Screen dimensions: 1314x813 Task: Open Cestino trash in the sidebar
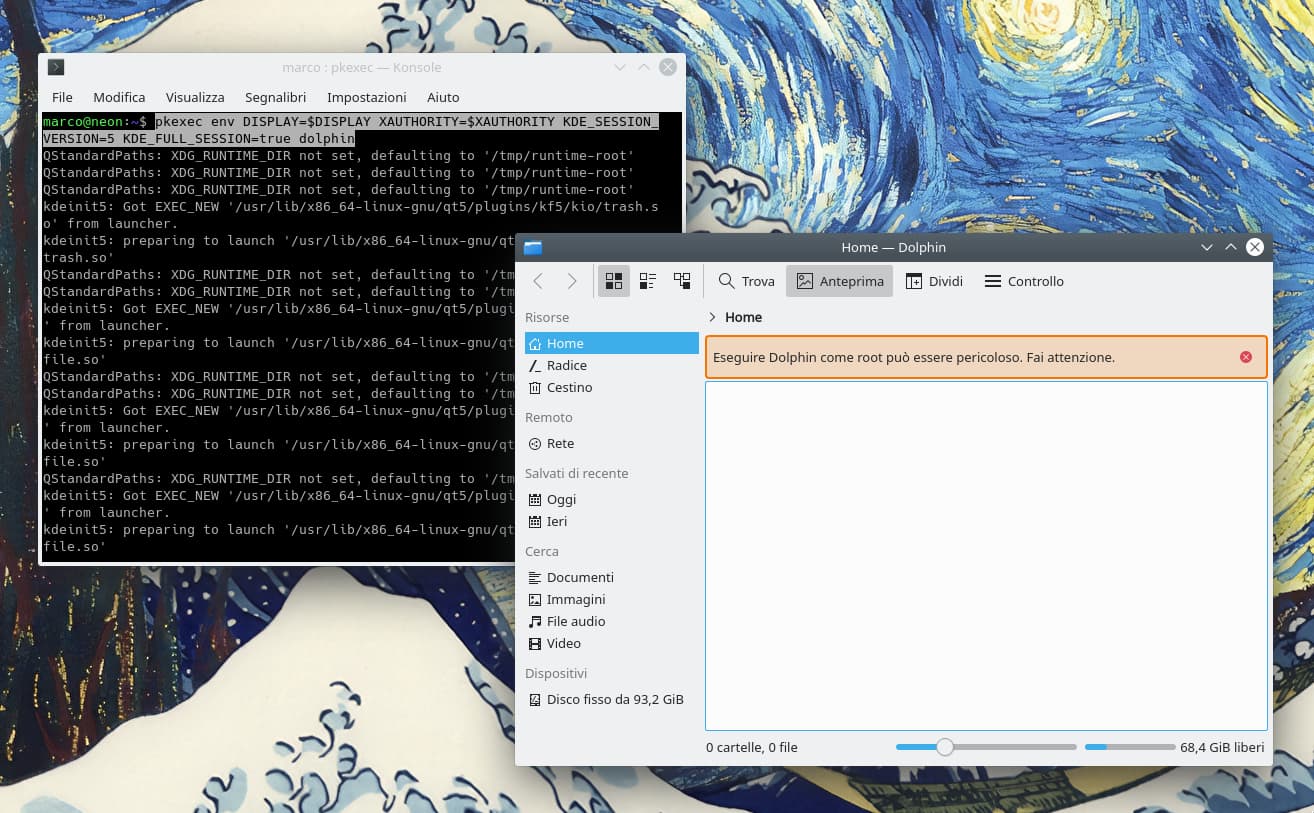(612, 387)
